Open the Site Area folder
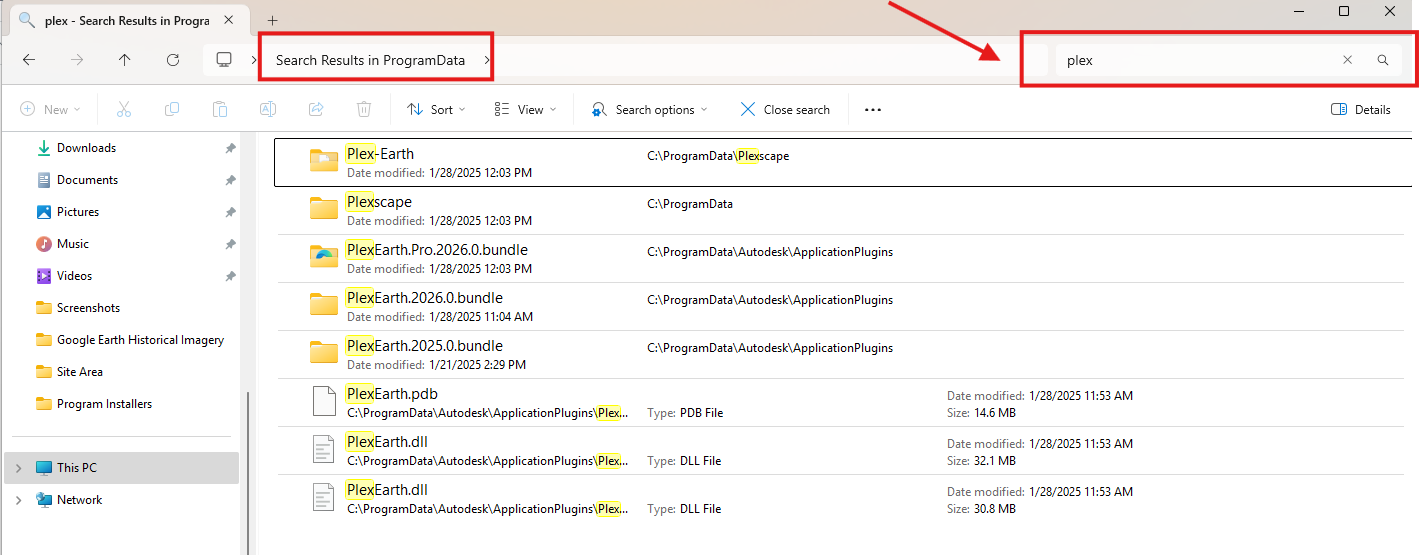 [80, 372]
